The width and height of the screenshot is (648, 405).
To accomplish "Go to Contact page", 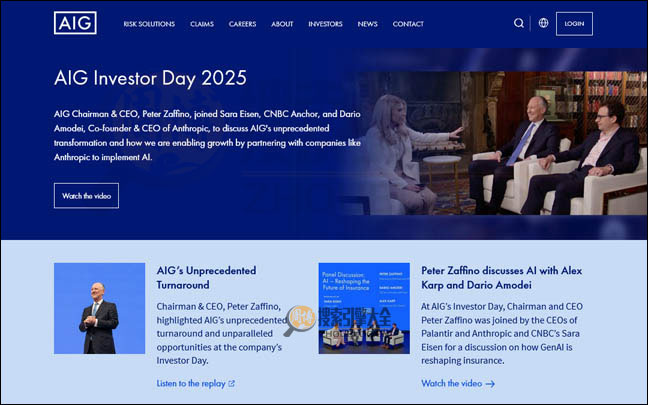I will click(408, 24).
